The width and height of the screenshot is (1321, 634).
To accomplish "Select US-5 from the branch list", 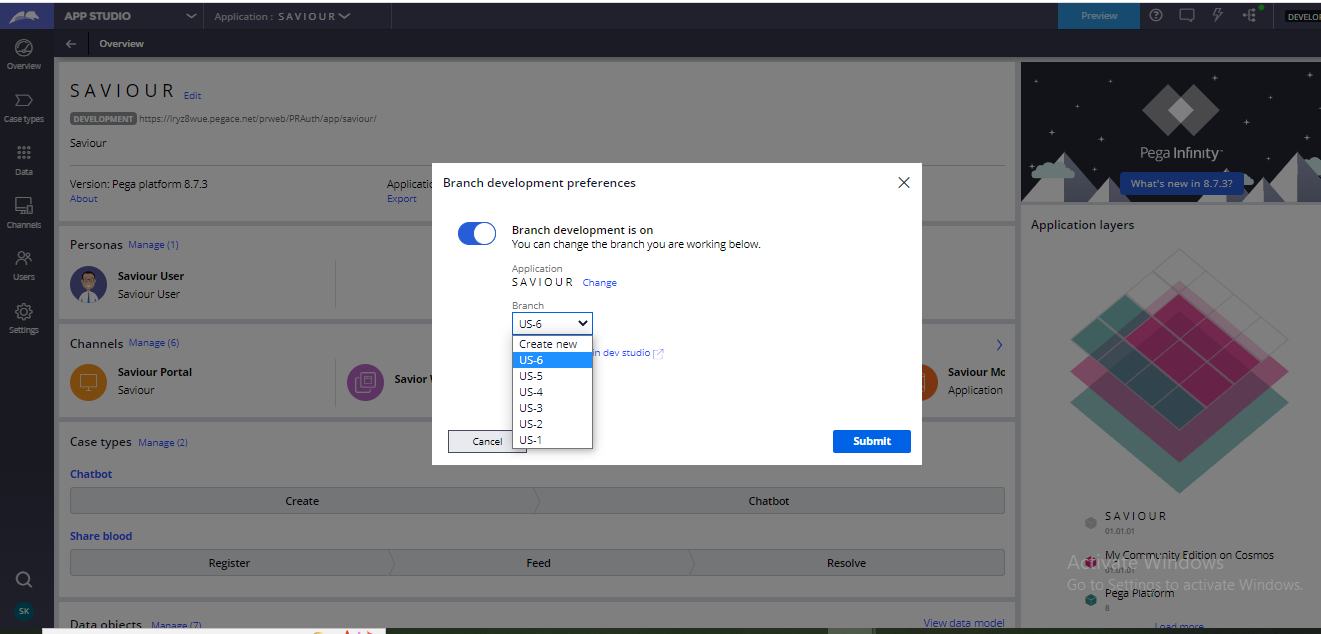I will [552, 376].
